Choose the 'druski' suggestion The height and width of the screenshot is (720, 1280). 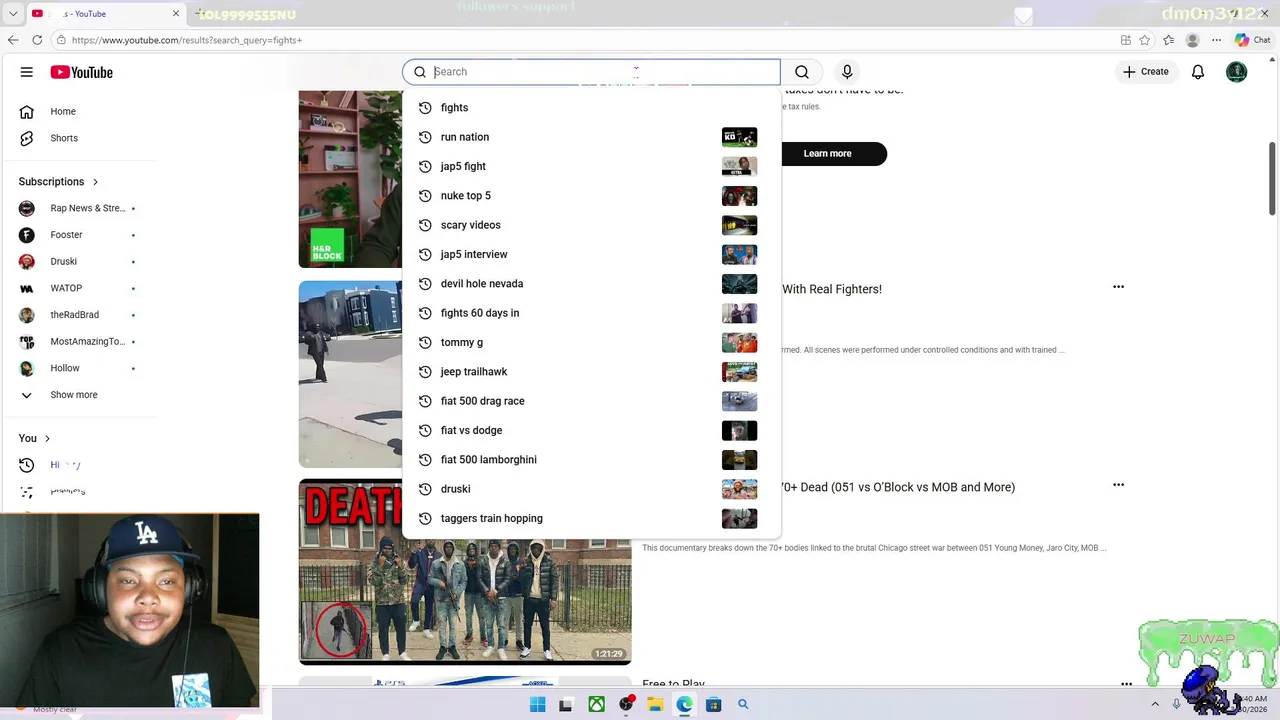[x=591, y=489]
